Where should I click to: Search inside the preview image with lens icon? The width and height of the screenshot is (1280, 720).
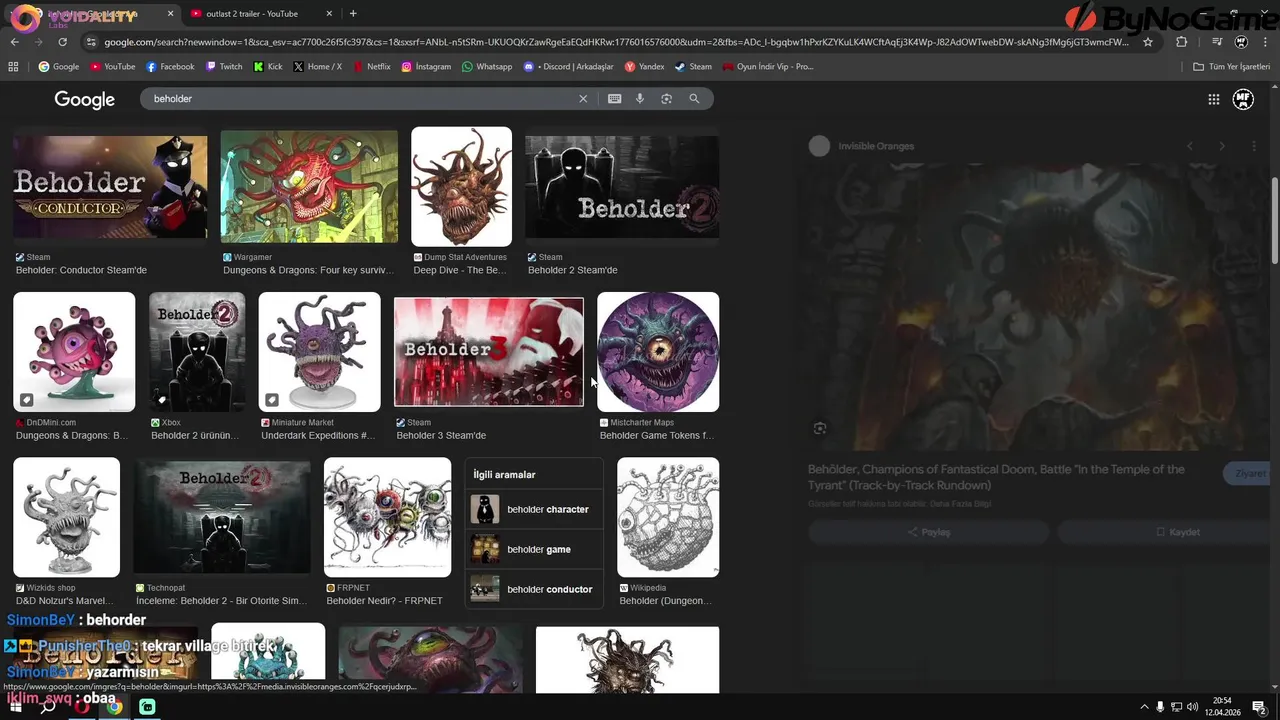[x=820, y=428]
